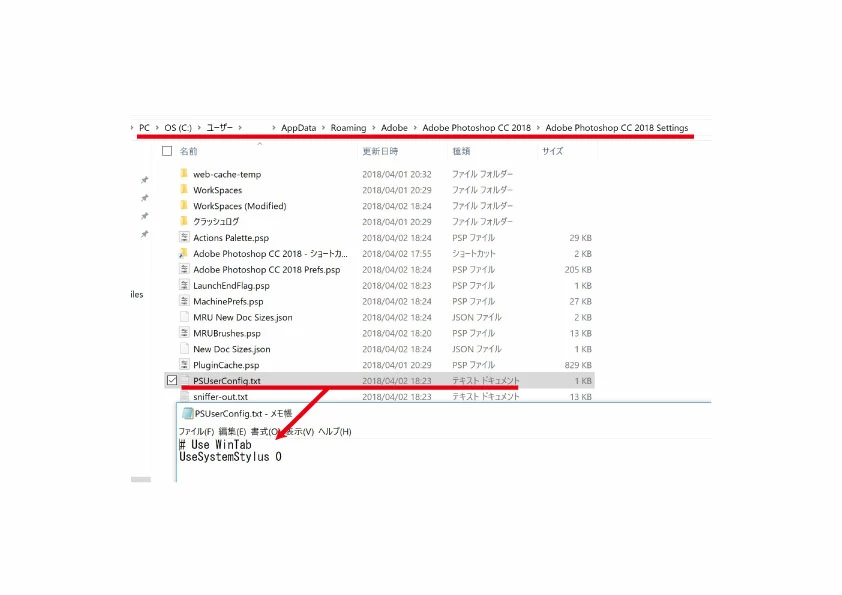The height and width of the screenshot is (595, 842).
Task: Go to ユーザー breadcrumb
Action: 220,128
